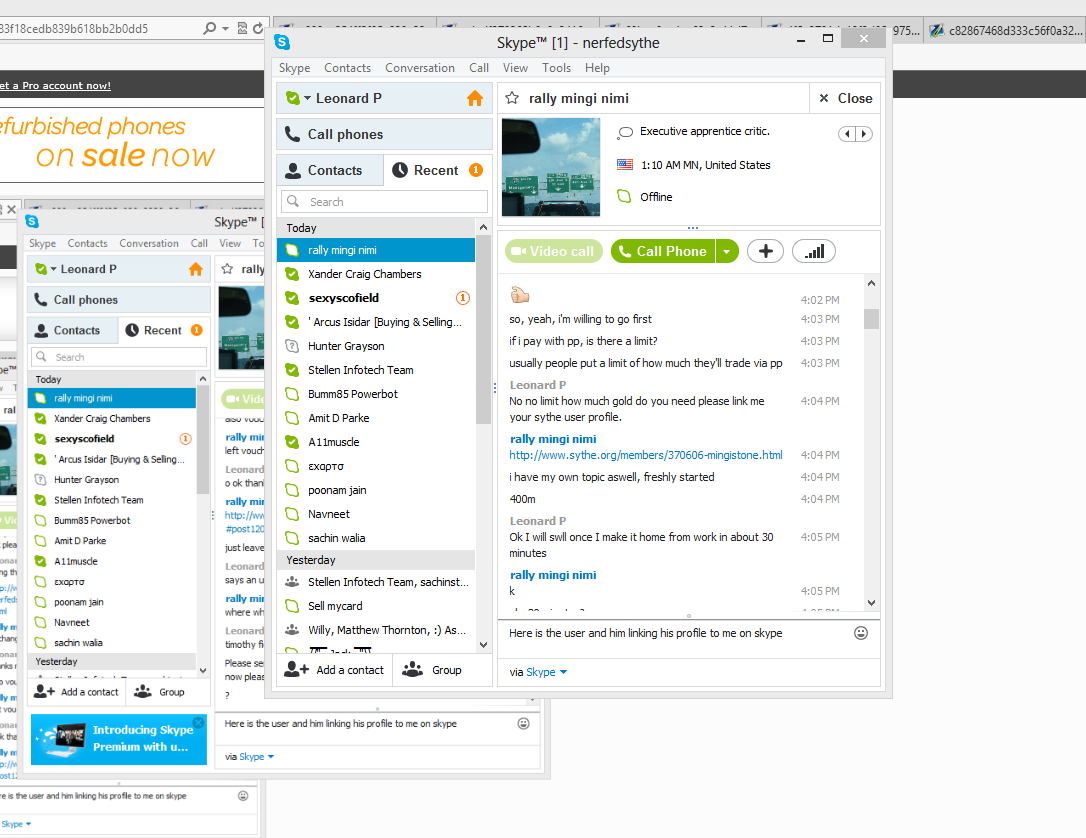Click home icon in back Skype window
The width and height of the screenshot is (1086, 838).
[196, 269]
